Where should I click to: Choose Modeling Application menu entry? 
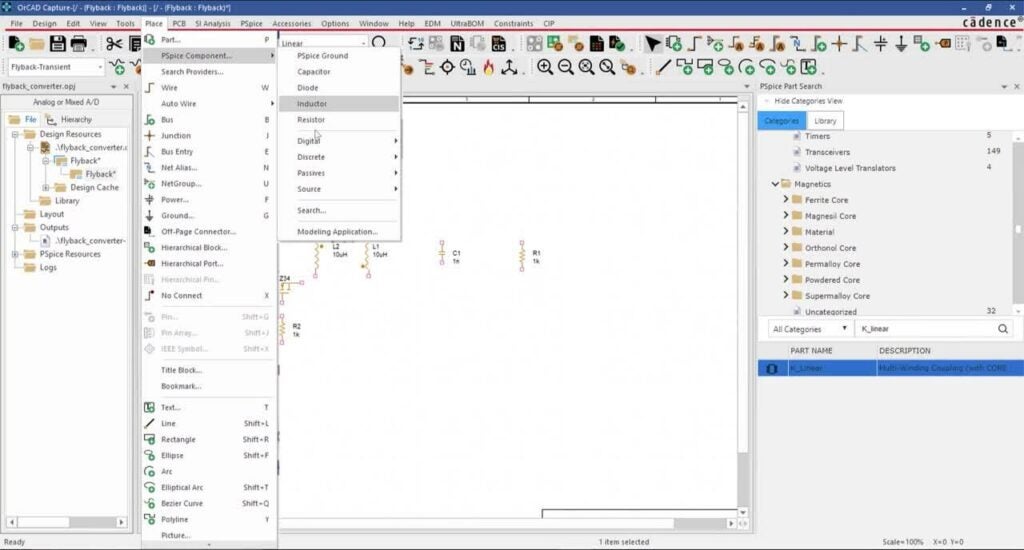tap(339, 232)
